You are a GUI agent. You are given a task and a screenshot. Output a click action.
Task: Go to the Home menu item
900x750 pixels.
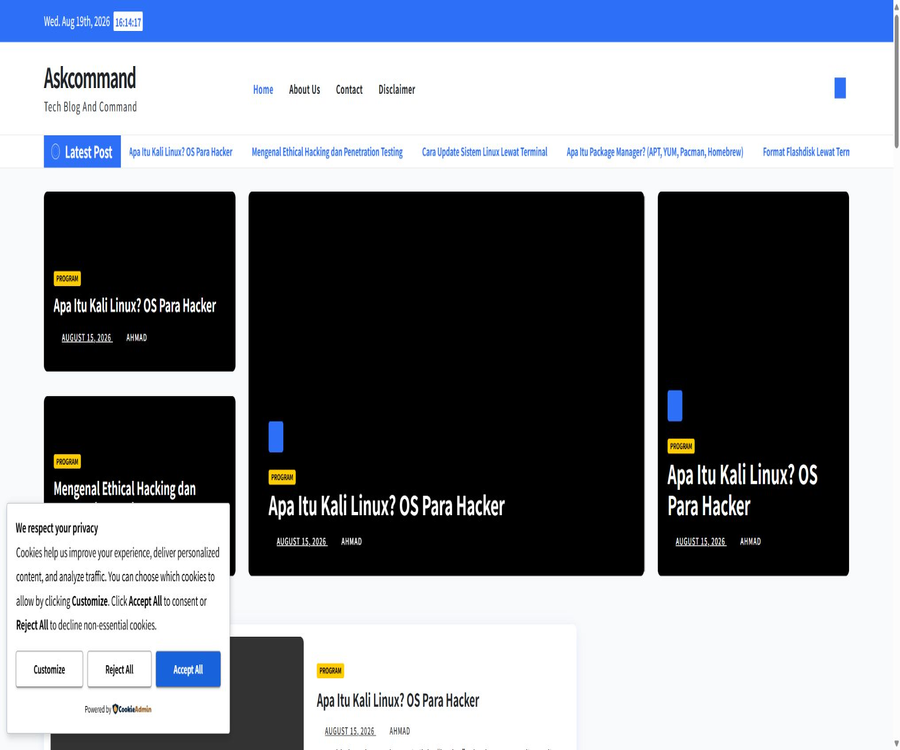point(263,90)
